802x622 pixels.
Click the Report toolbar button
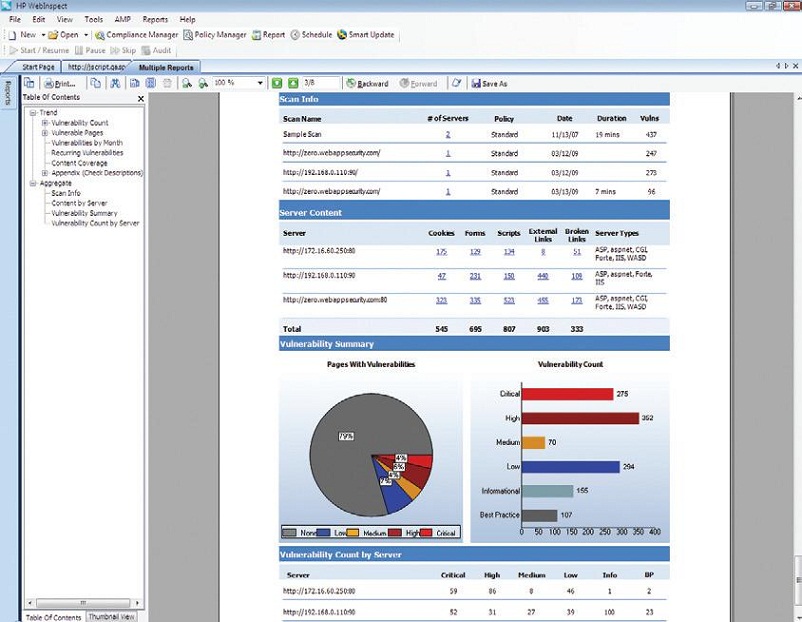point(269,35)
